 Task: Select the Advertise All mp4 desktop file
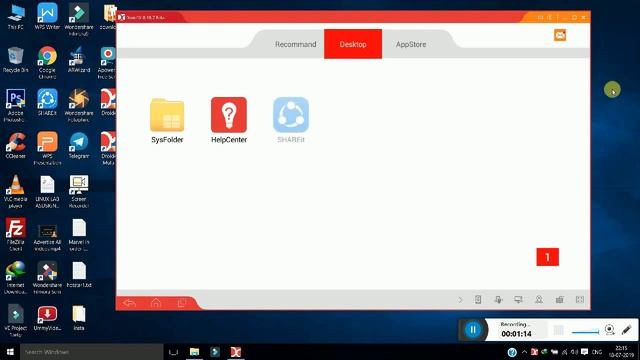pyautogui.click(x=47, y=237)
